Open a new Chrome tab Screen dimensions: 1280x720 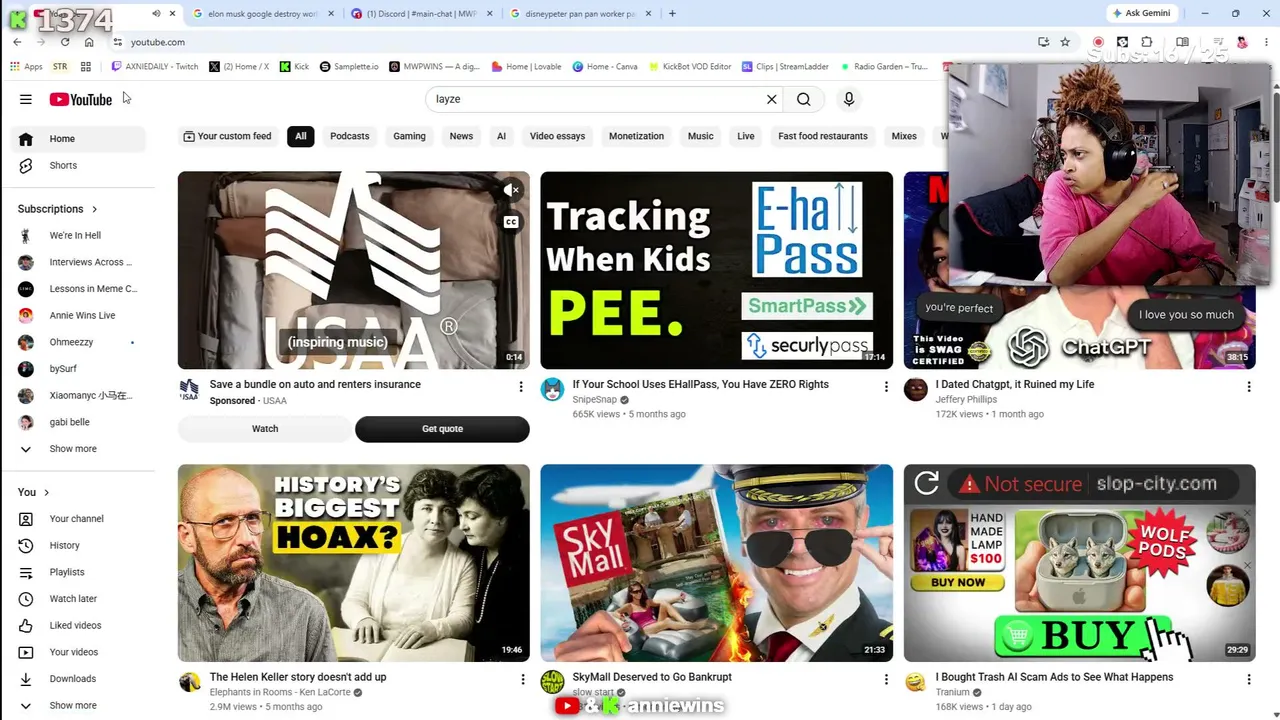coord(672,14)
